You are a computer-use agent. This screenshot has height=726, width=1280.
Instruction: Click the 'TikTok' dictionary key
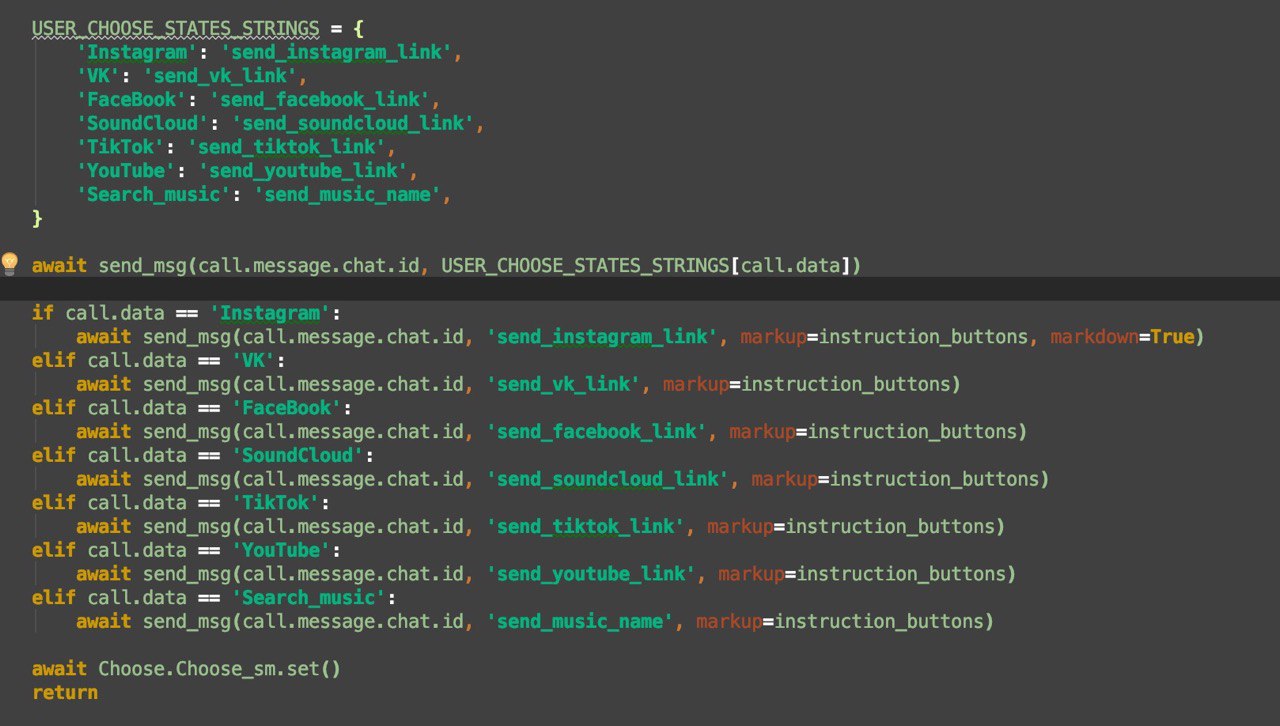point(121,147)
